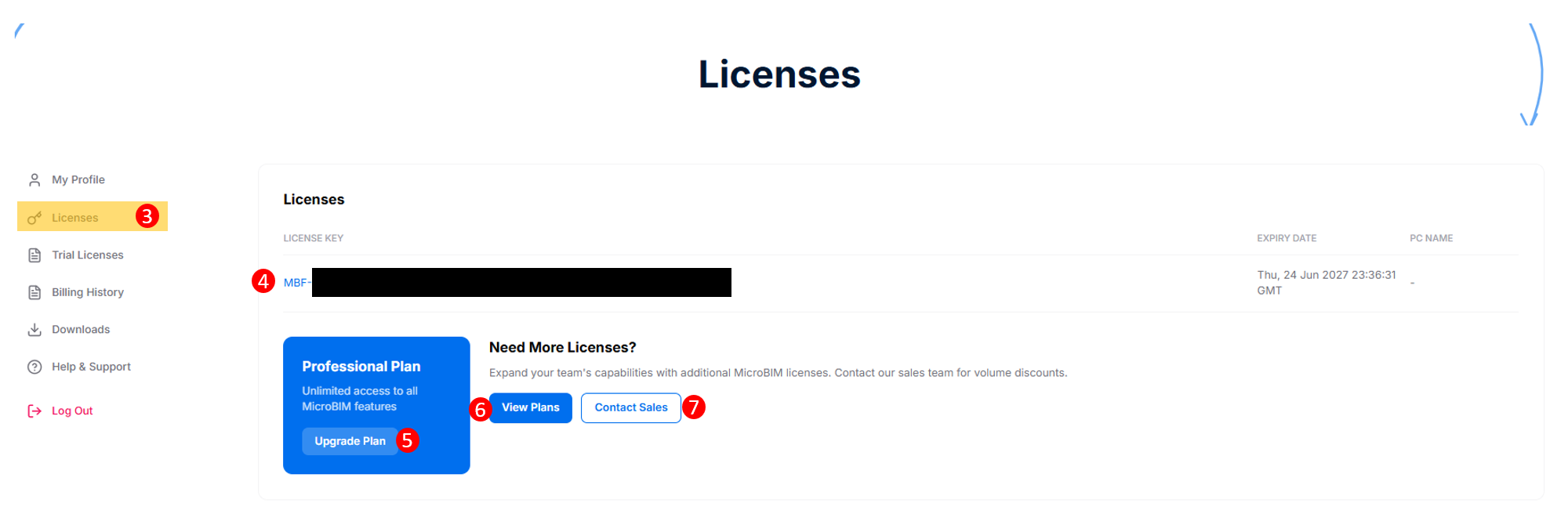
Task: Click the key icon beside Licenses
Action: coord(34,218)
